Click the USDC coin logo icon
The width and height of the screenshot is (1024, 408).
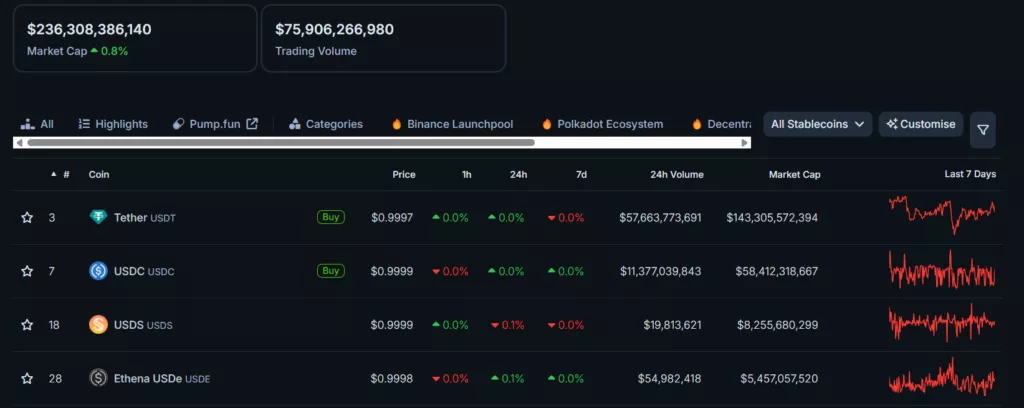98,270
